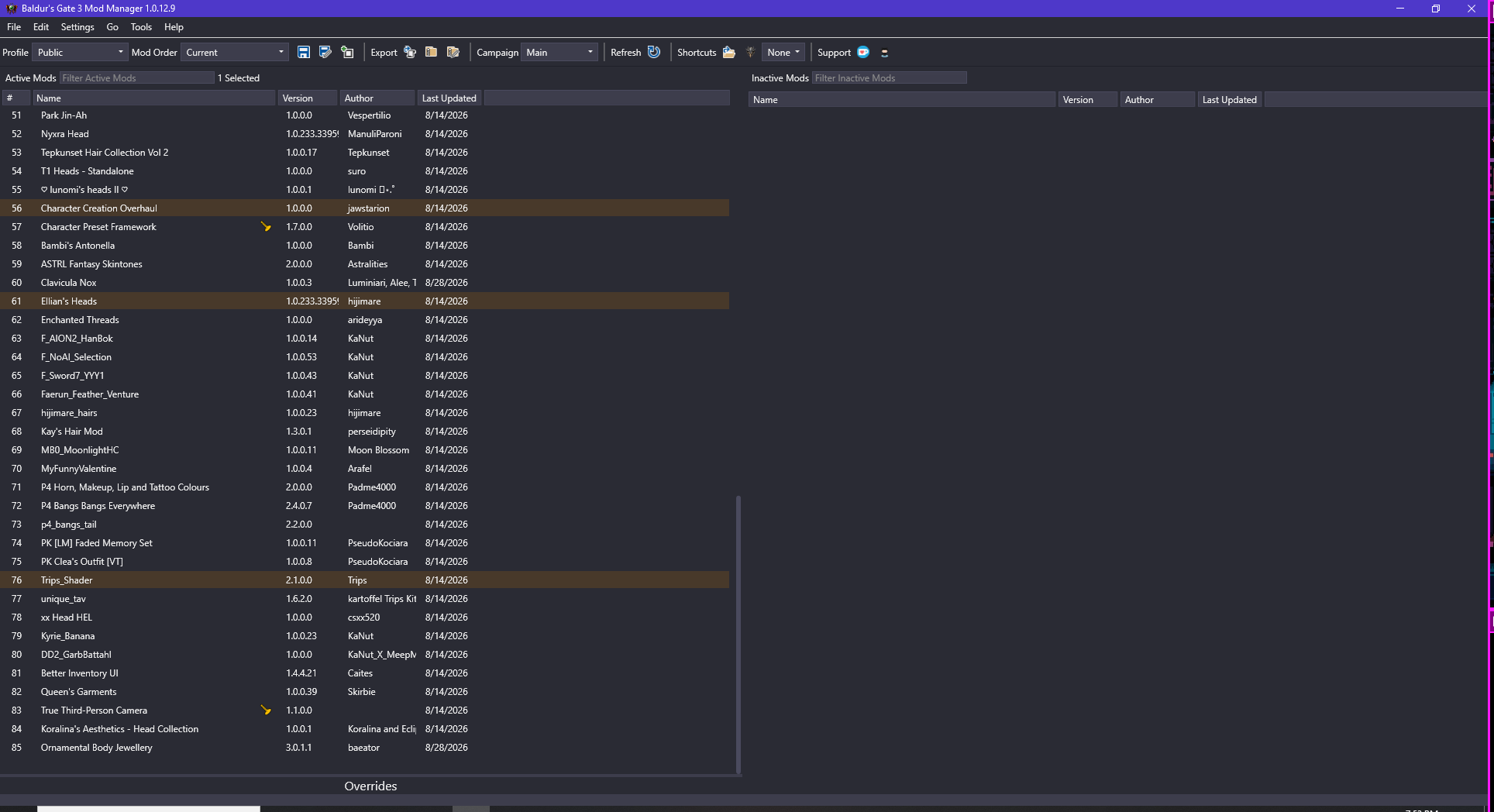The height and width of the screenshot is (812, 1494).
Task: Select Tepkunset Hair Collection Vol 2
Action: coord(105,152)
